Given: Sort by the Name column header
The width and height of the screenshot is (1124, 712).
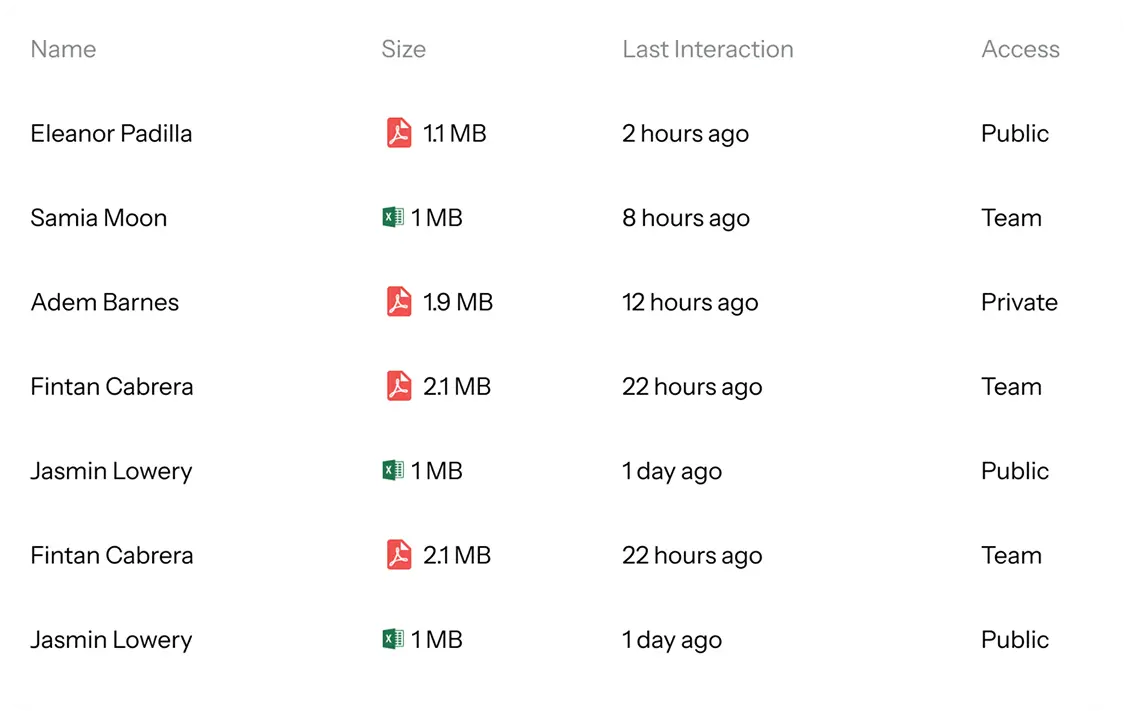Looking at the screenshot, I should pos(63,49).
